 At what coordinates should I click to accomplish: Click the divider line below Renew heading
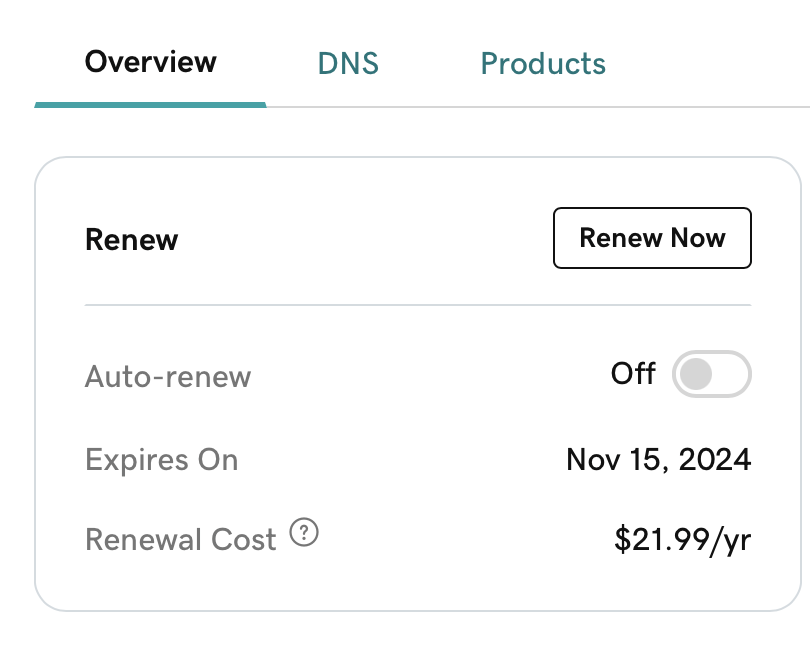418,305
